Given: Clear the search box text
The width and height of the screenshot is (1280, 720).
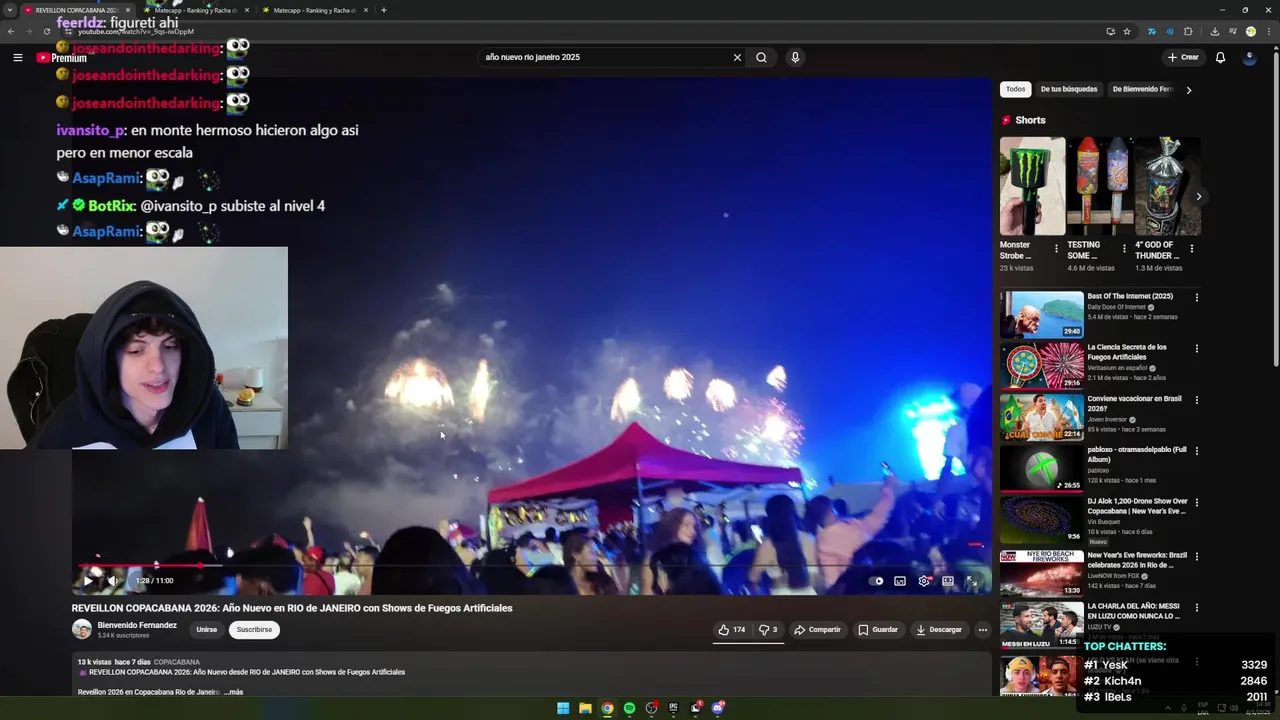Looking at the screenshot, I should click(x=737, y=57).
